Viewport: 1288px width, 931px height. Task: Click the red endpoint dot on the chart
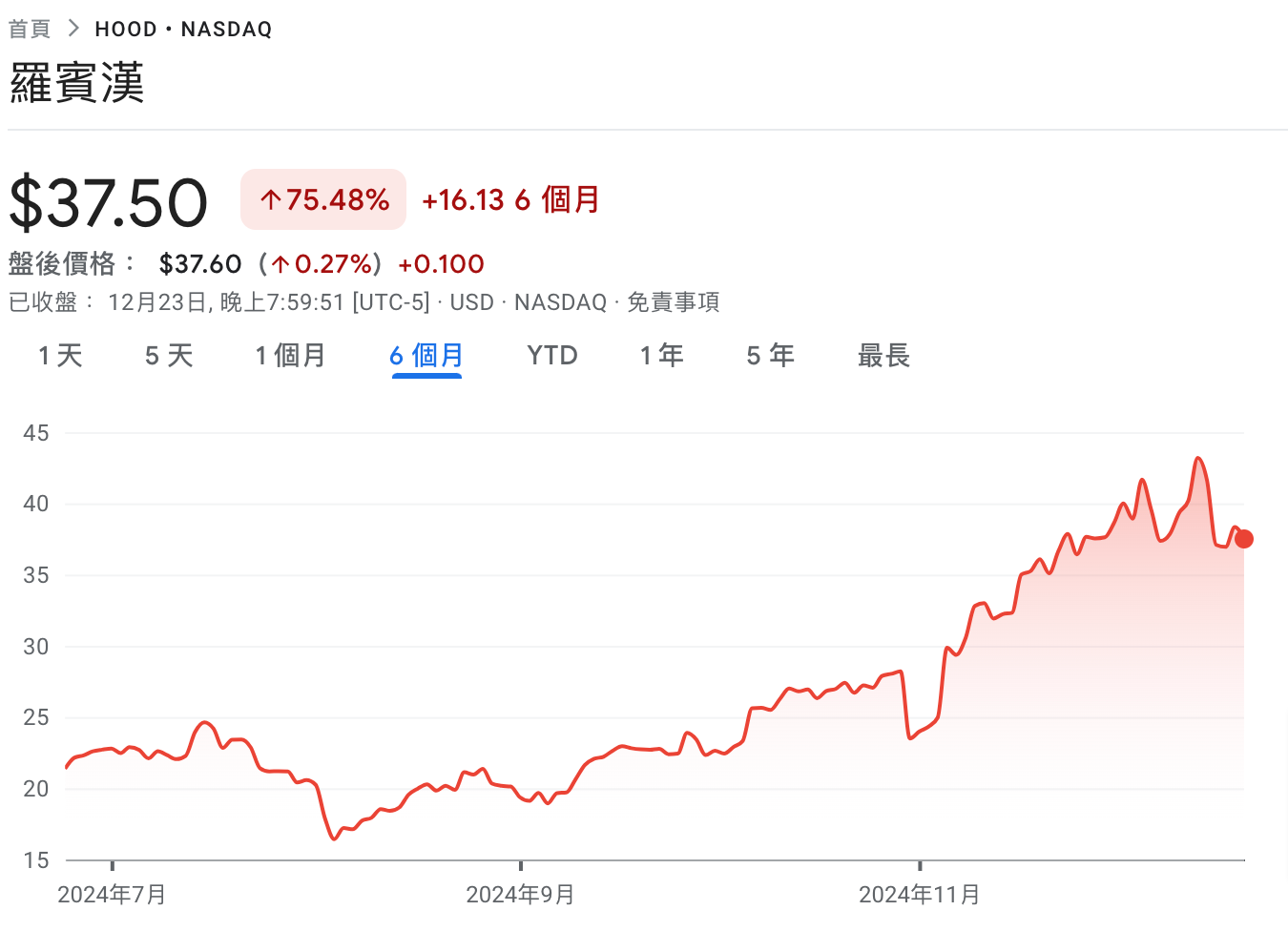click(1243, 539)
